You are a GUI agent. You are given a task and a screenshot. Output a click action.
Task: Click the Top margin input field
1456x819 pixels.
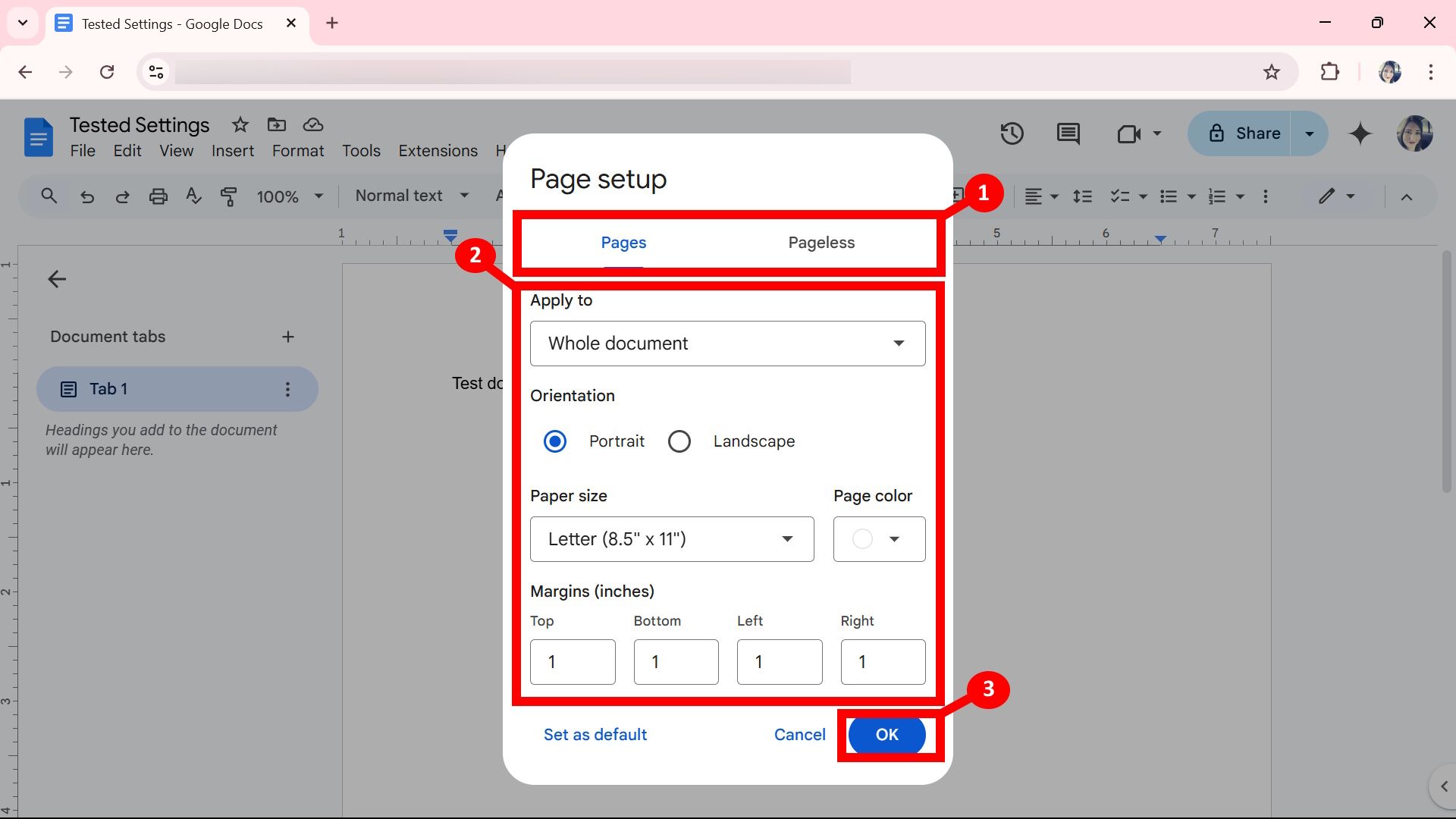tap(573, 662)
